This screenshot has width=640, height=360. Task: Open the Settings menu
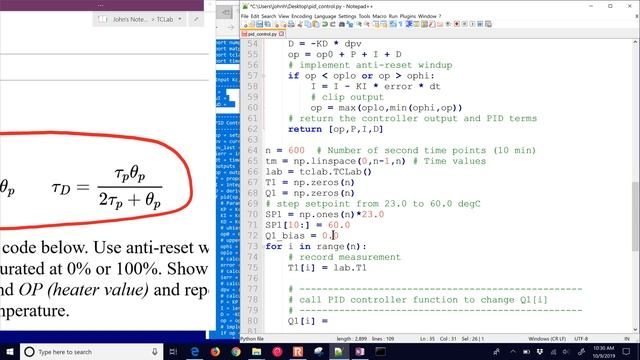(347, 16)
